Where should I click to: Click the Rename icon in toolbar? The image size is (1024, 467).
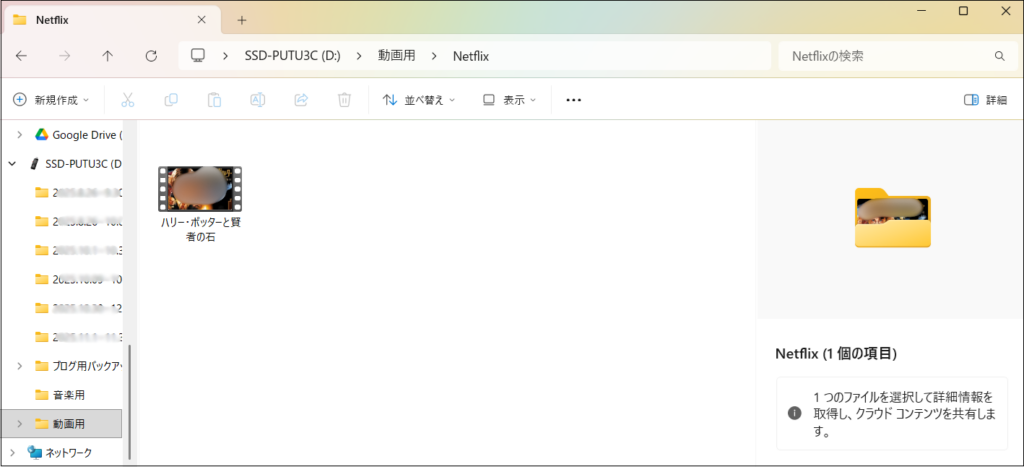pos(258,100)
